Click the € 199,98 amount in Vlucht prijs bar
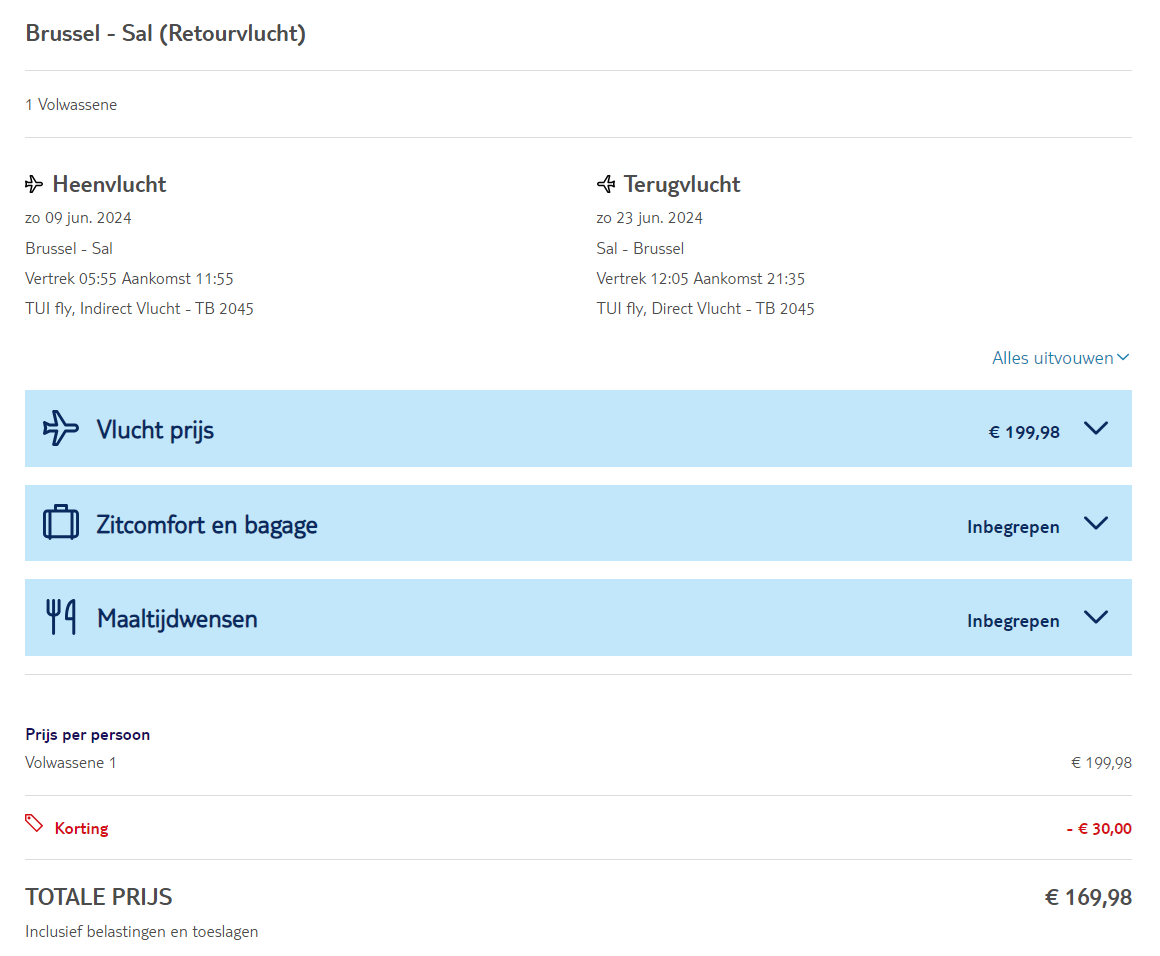 1024,432
